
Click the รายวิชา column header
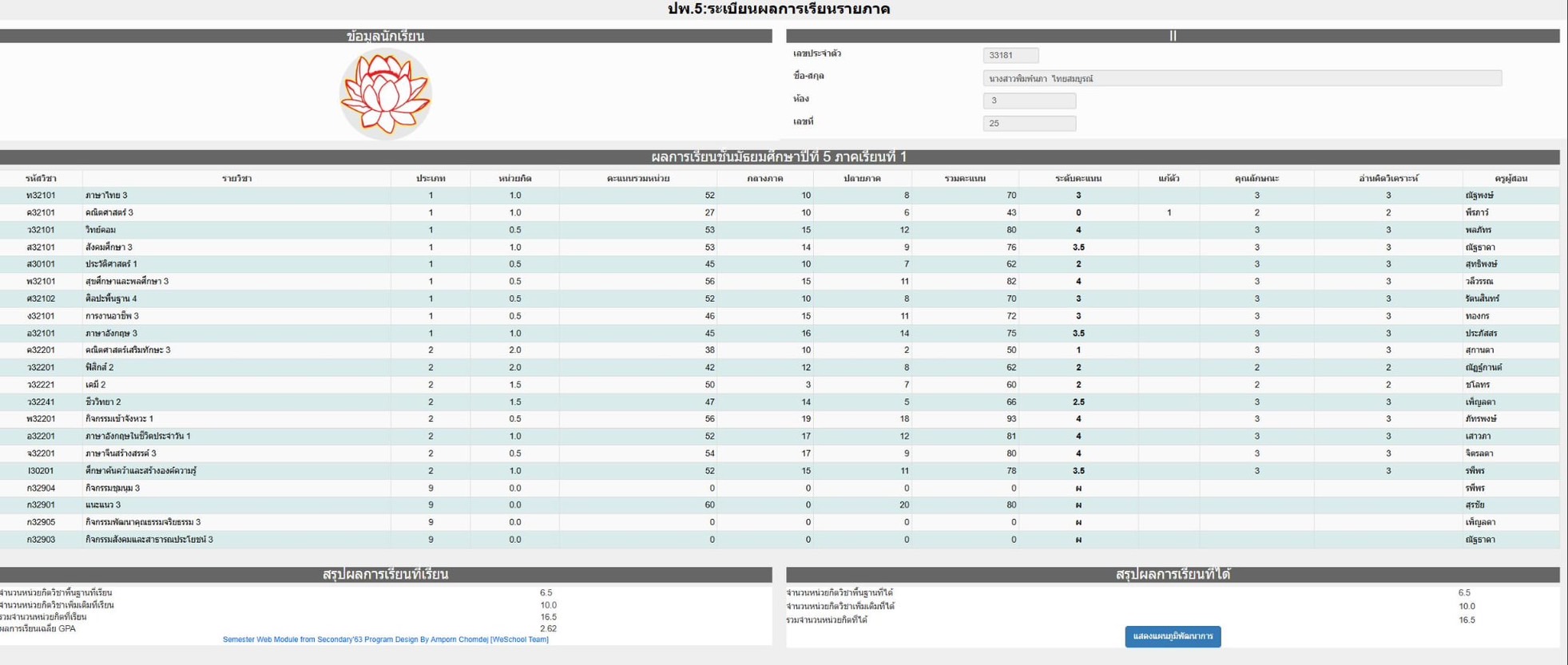(x=236, y=178)
